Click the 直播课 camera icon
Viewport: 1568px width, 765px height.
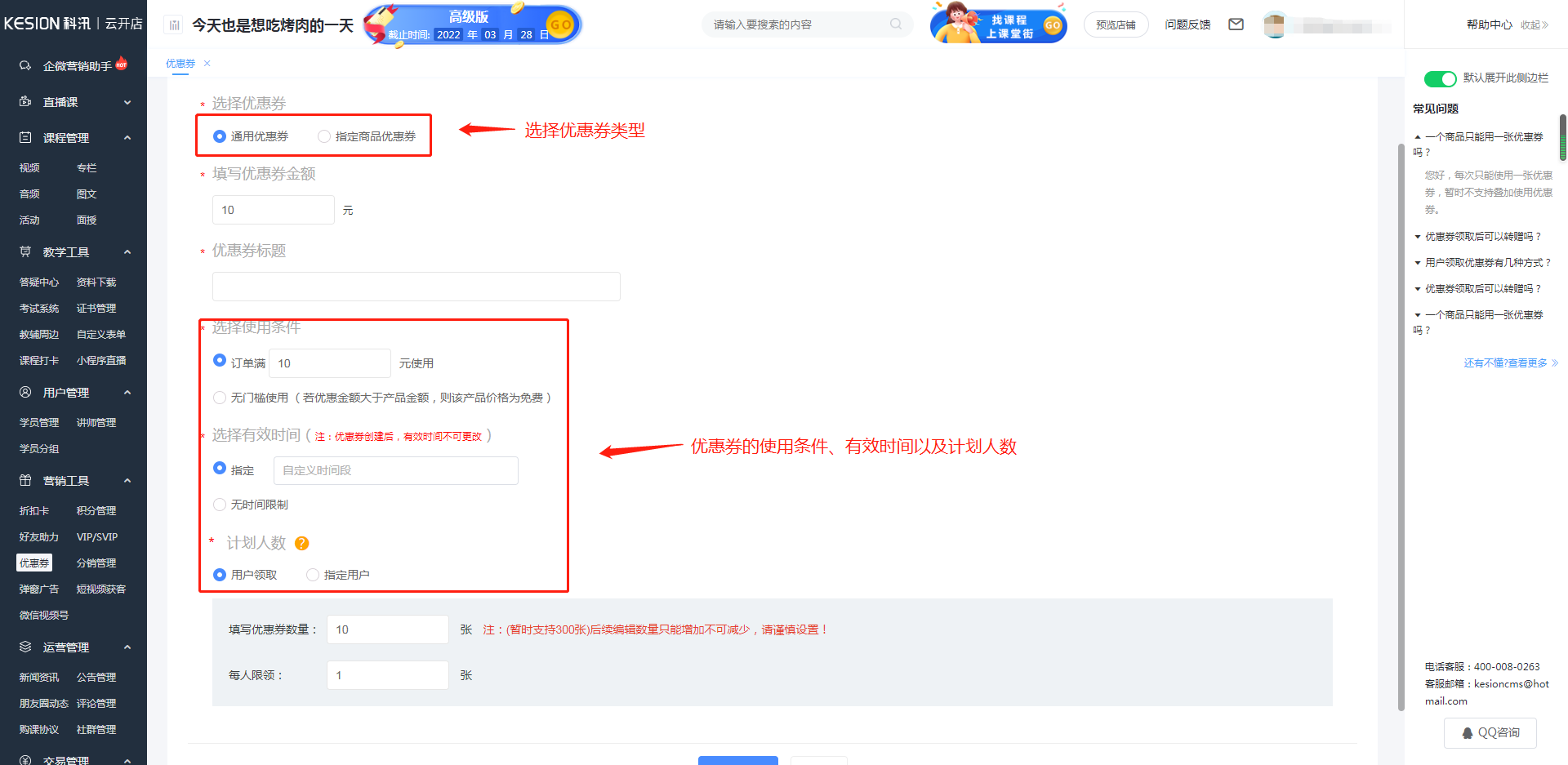[25, 101]
